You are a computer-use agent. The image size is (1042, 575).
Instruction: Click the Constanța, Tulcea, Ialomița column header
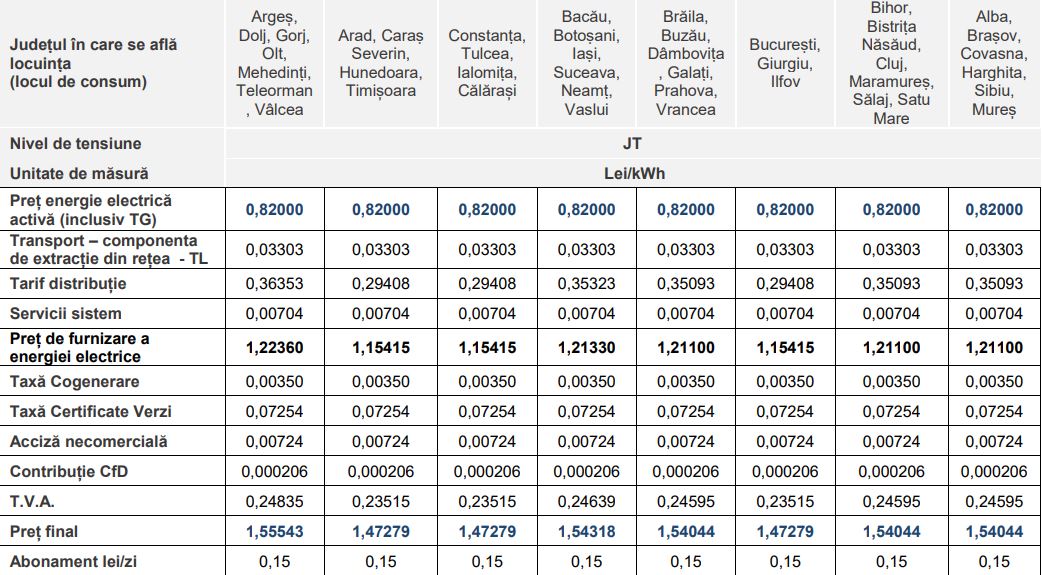coord(487,63)
